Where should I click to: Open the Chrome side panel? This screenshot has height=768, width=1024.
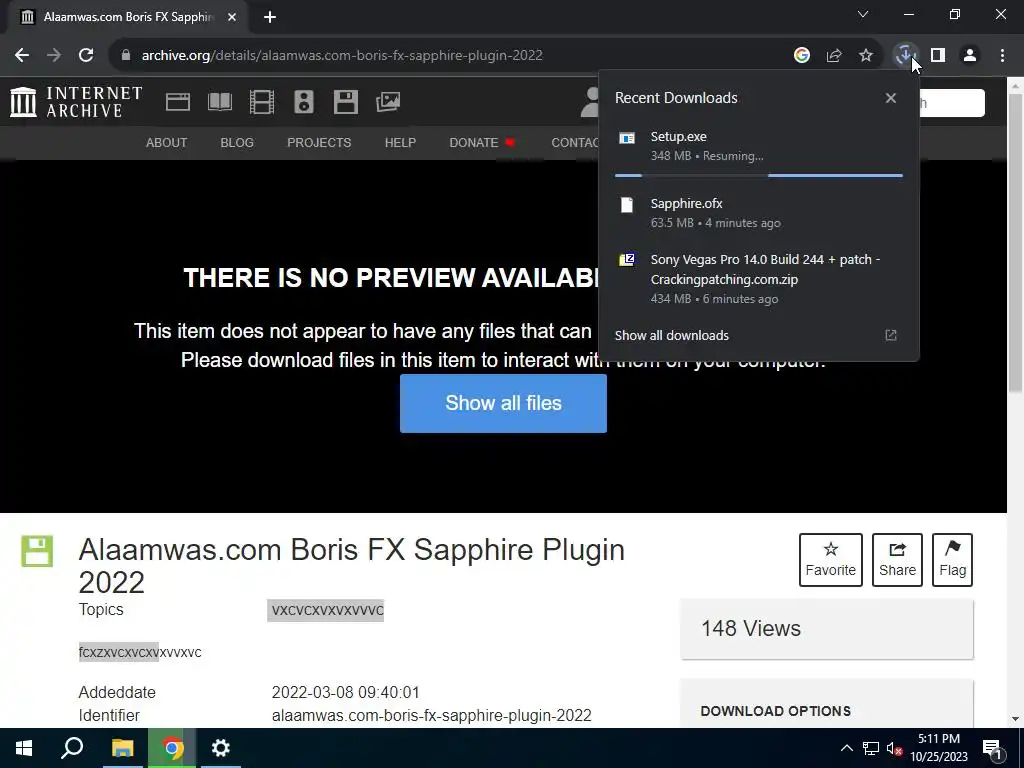(938, 56)
